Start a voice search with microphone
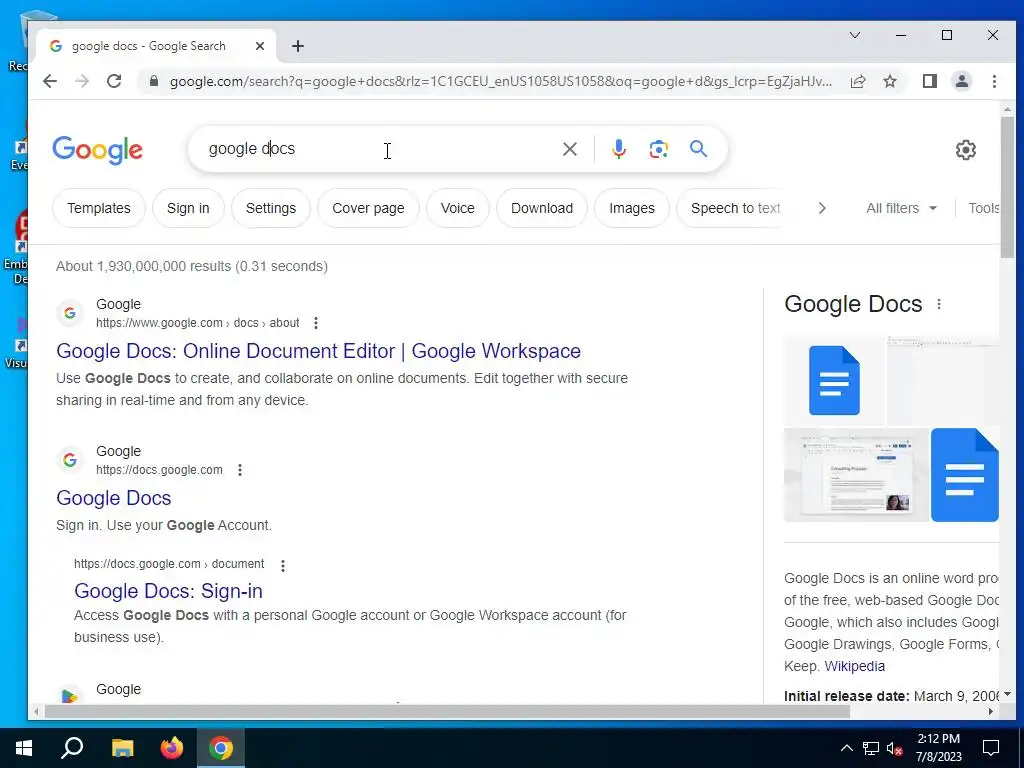The width and height of the screenshot is (1024, 768). pyautogui.click(x=618, y=149)
